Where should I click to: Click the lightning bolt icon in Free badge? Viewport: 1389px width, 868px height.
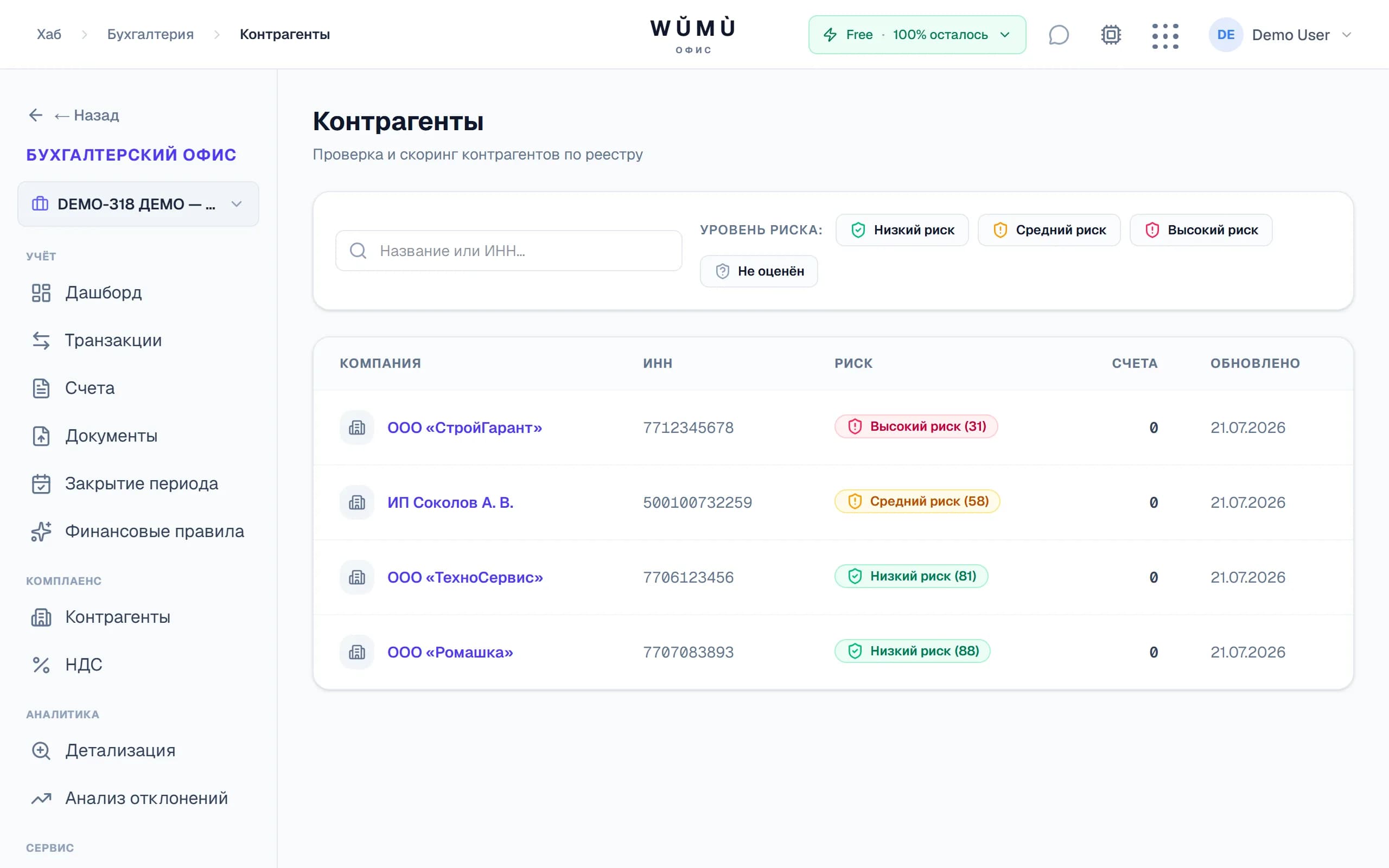pos(830,34)
